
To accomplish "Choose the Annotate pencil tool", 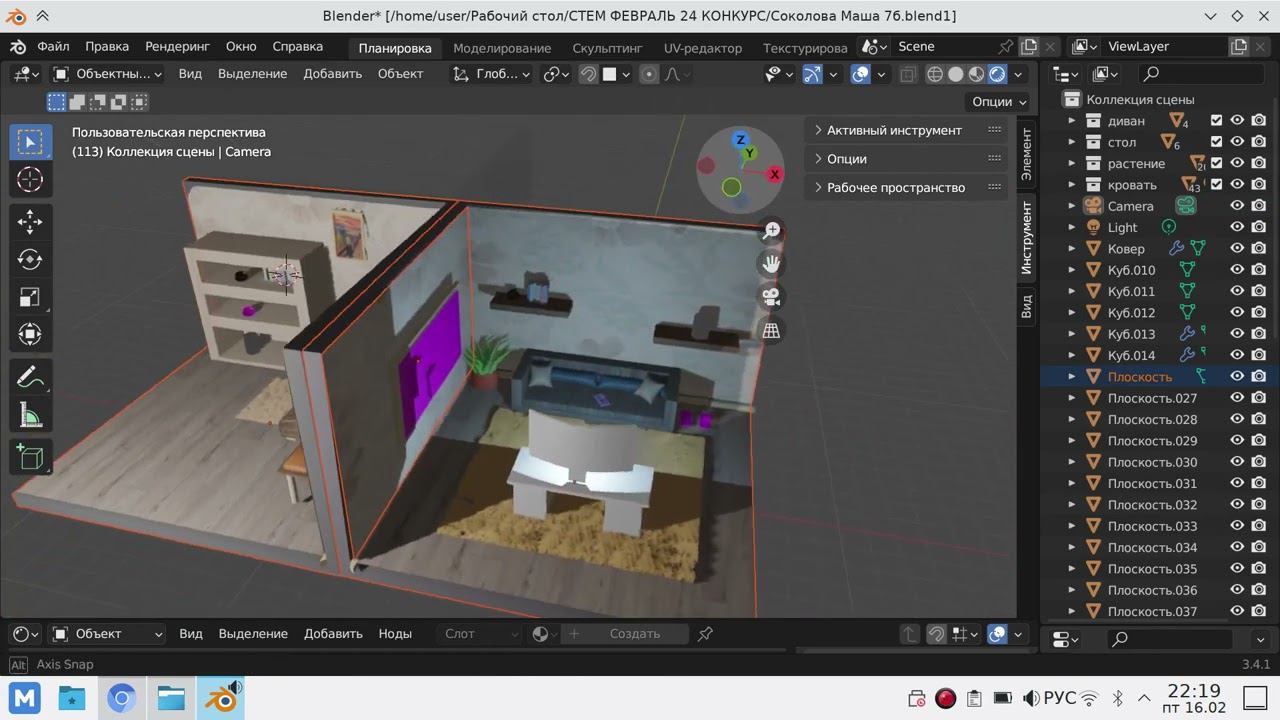I will click(30, 377).
